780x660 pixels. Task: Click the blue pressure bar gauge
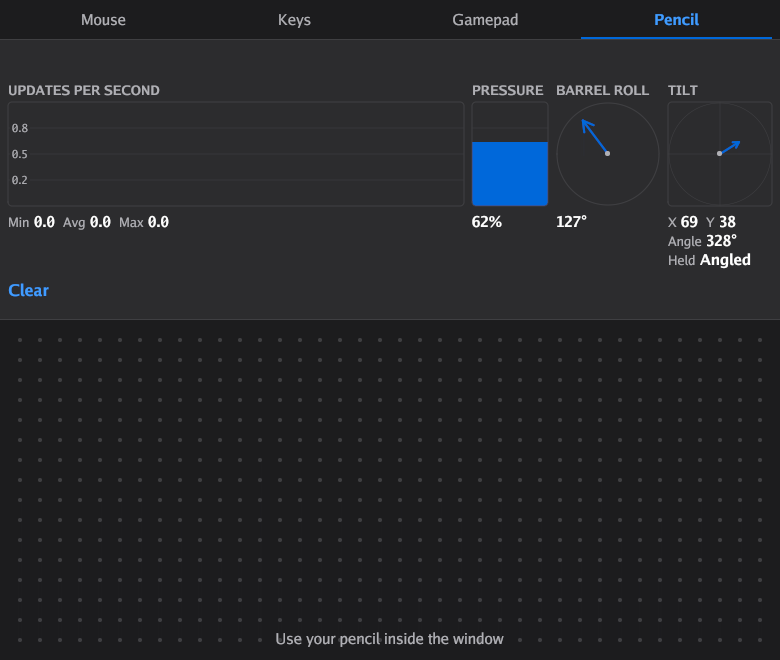[x=510, y=154]
